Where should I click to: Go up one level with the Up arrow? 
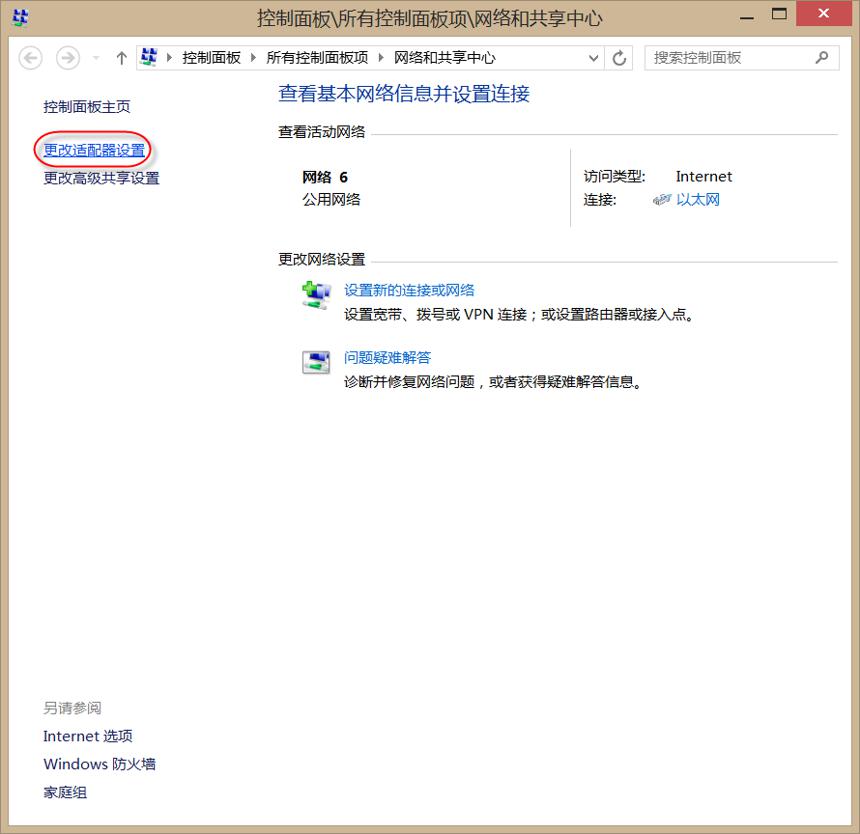pyautogui.click(x=122, y=58)
